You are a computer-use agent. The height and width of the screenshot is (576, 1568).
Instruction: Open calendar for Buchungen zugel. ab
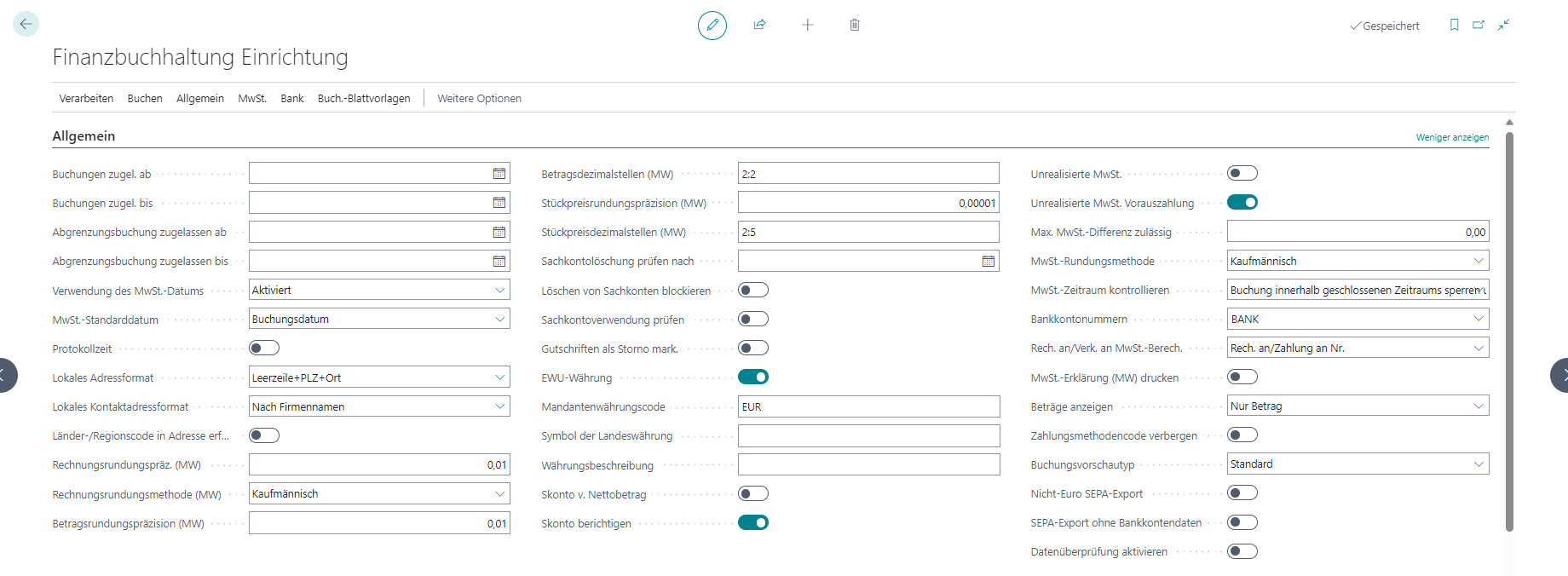[x=499, y=174]
